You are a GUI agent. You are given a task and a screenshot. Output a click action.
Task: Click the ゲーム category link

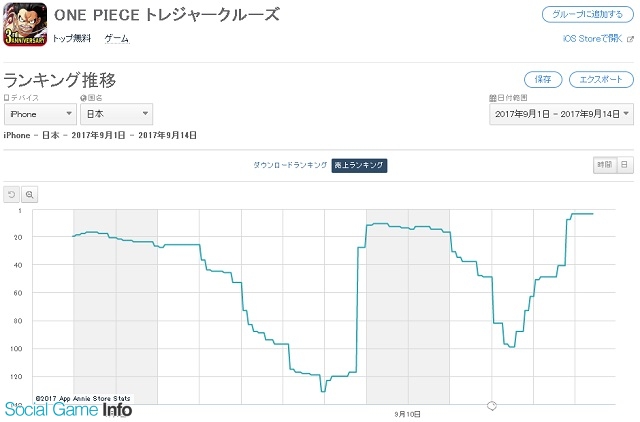pyautogui.click(x=117, y=39)
